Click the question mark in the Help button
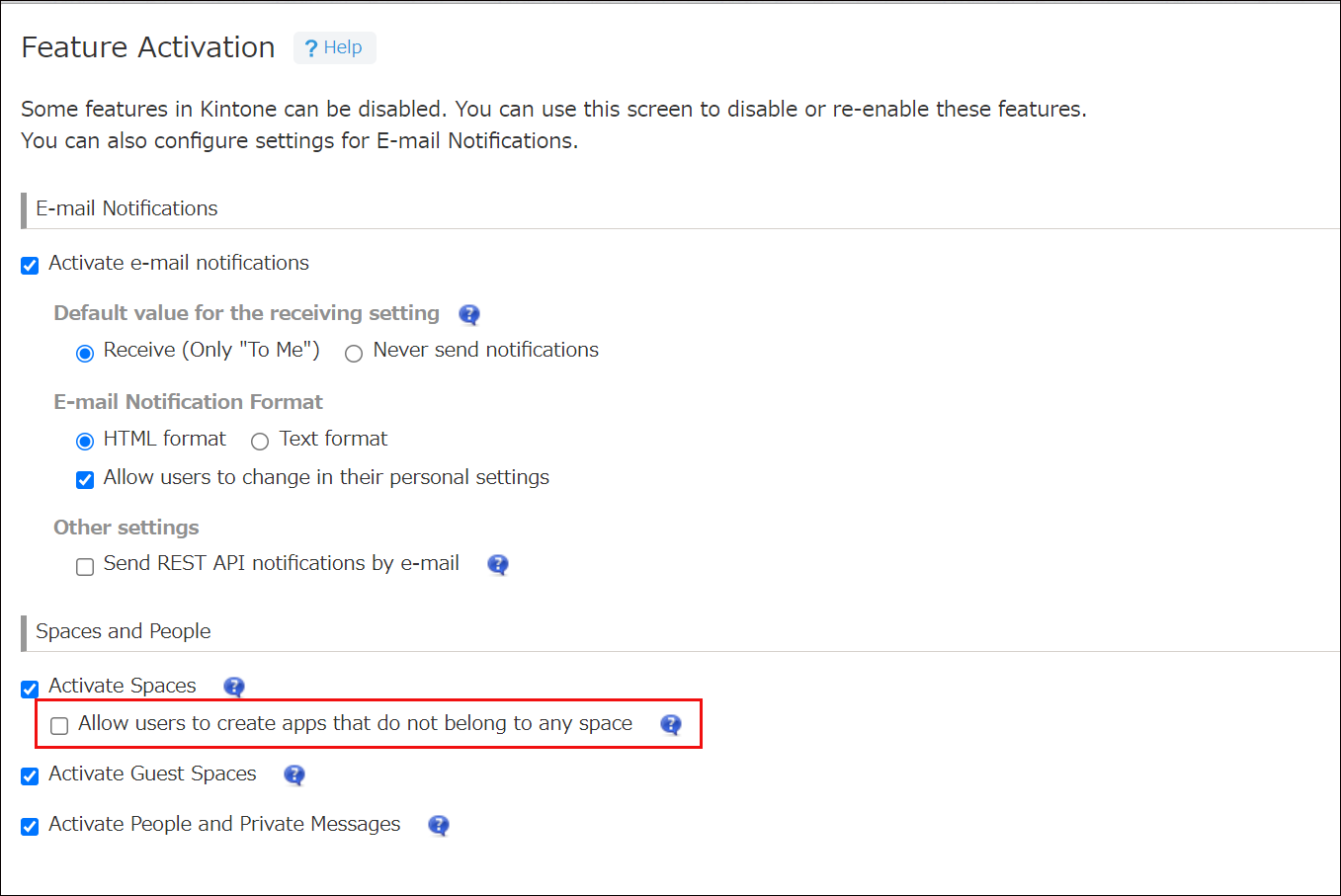 pyautogui.click(x=310, y=46)
